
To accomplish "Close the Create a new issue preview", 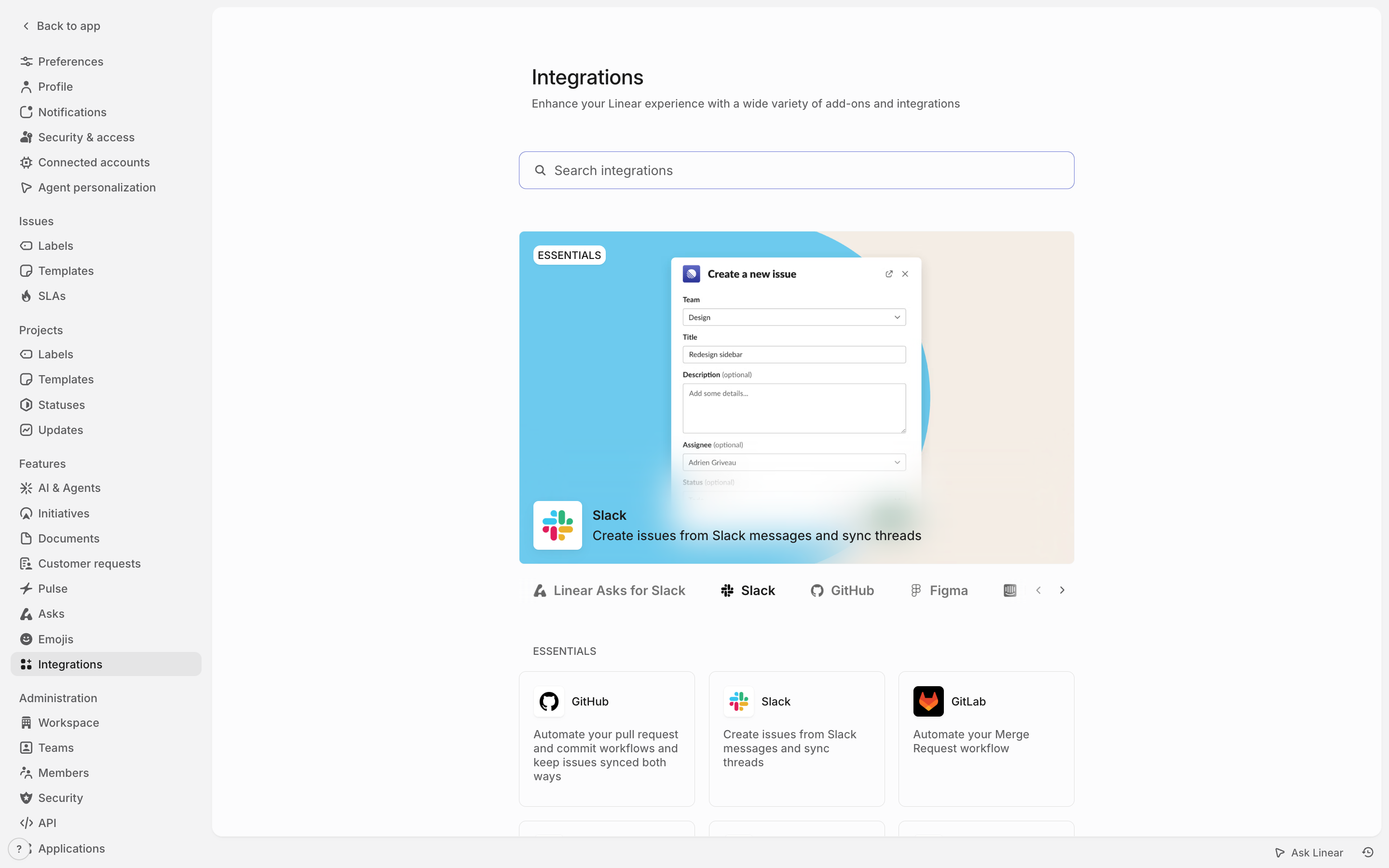I will pyautogui.click(x=905, y=274).
